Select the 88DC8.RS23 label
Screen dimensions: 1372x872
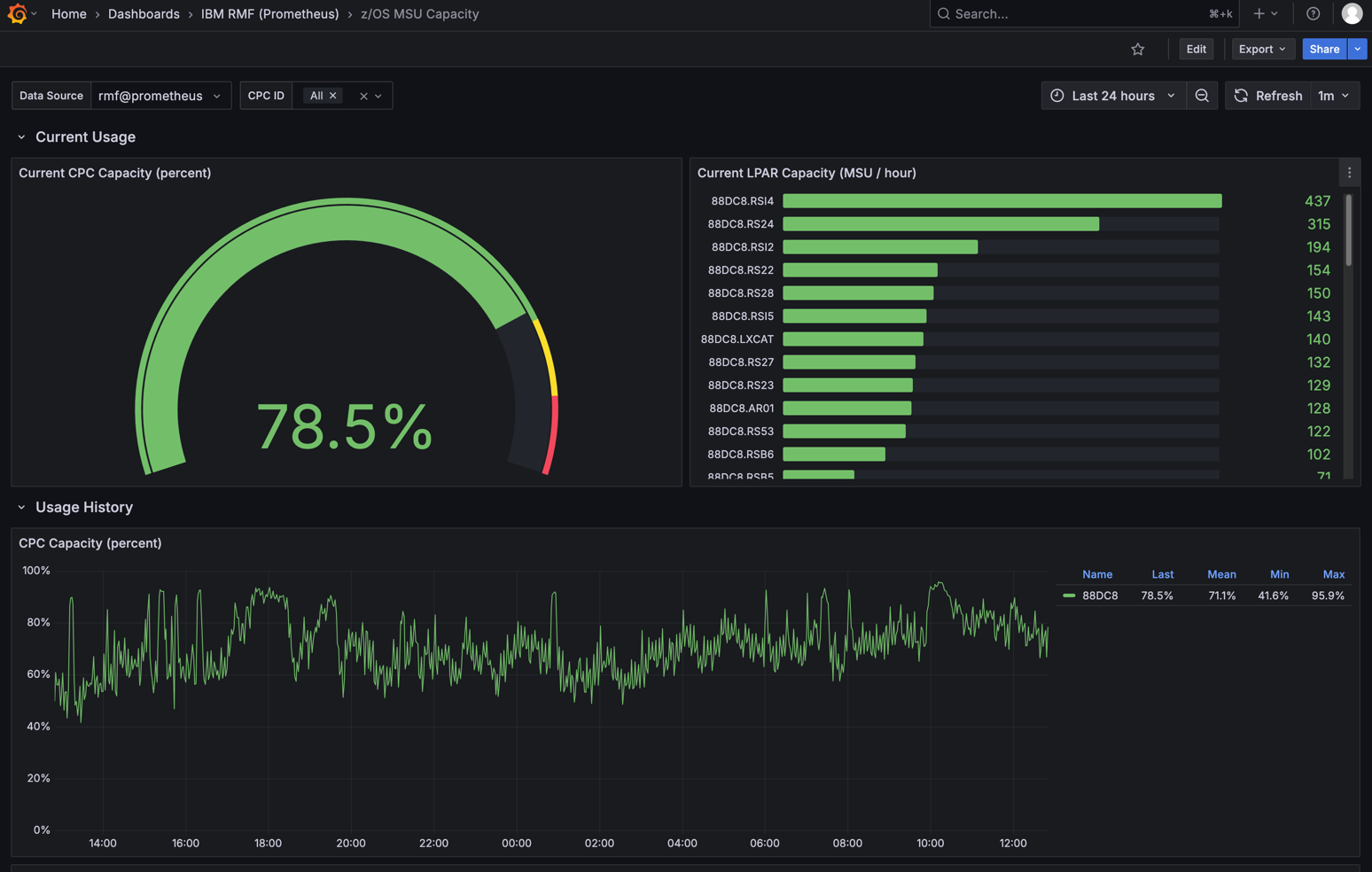(x=741, y=385)
